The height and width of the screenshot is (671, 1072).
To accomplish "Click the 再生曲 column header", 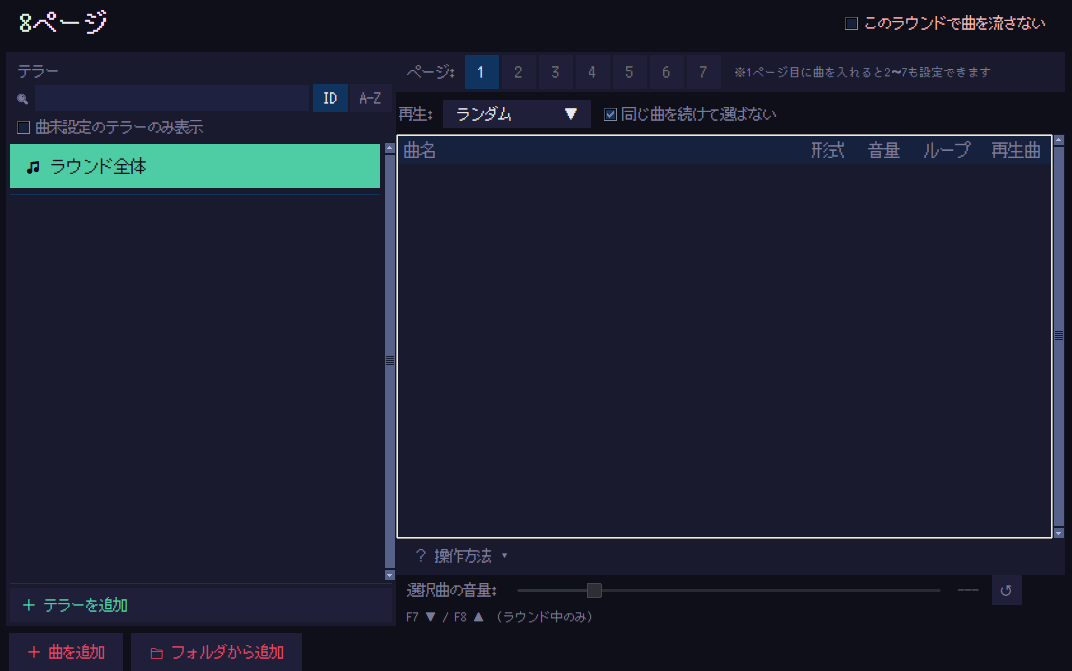I will [1016, 150].
